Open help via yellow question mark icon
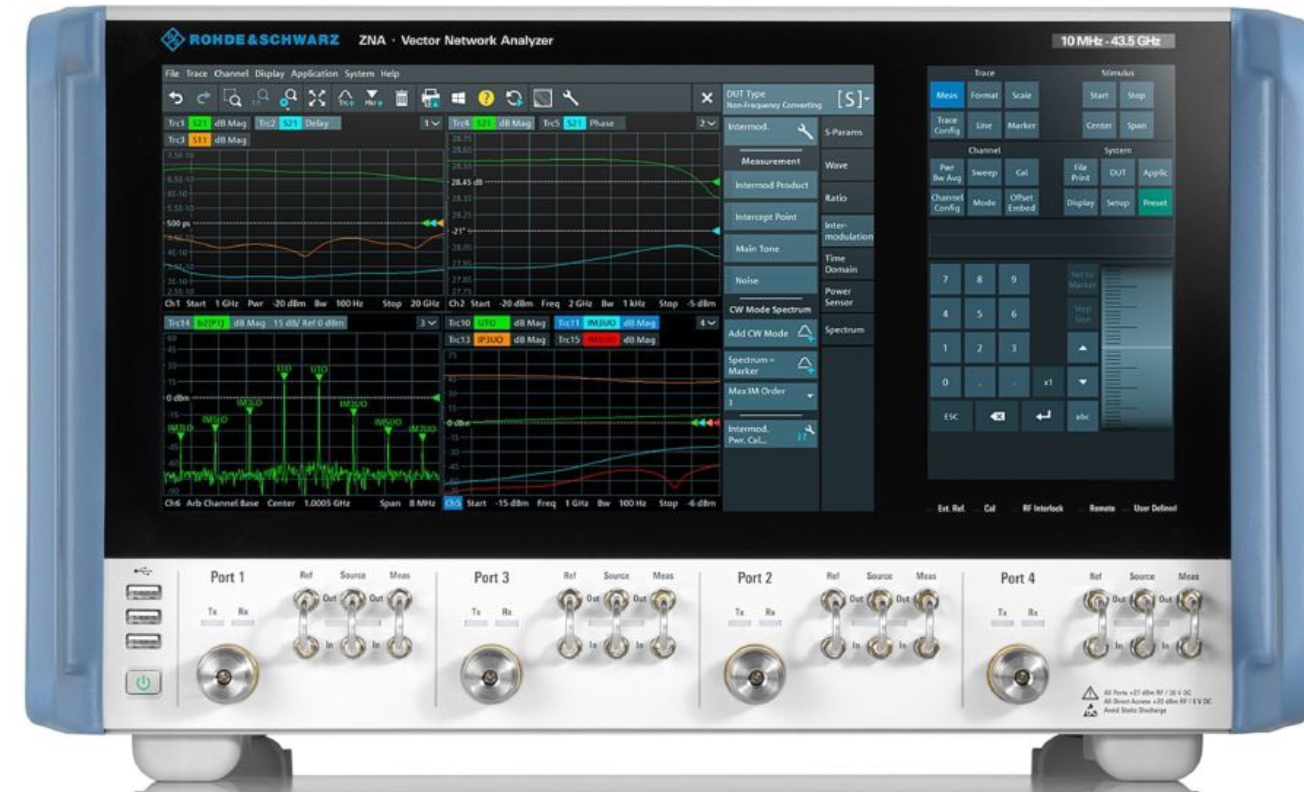The image size is (1304, 792). point(487,98)
